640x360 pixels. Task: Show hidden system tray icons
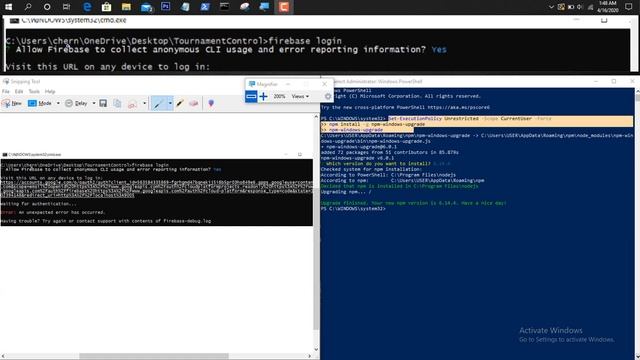(551, 7)
